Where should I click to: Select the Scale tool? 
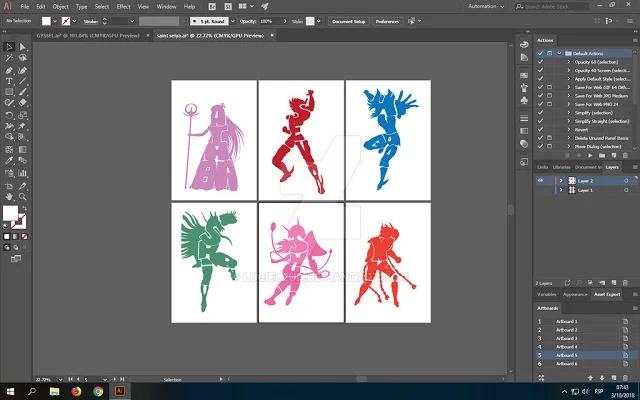click(x=22, y=116)
